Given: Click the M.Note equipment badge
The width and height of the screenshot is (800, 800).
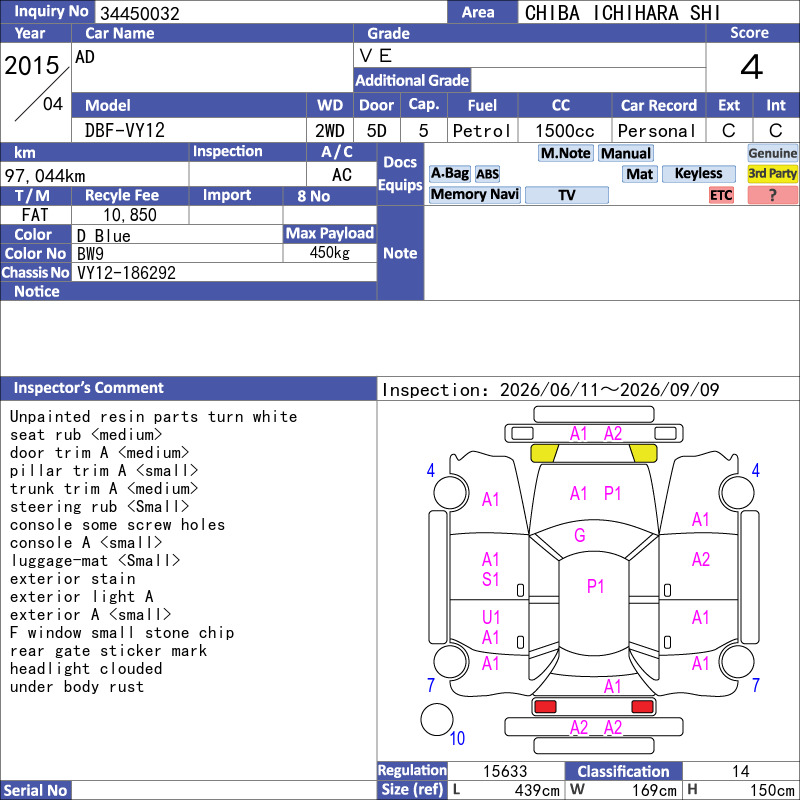Looking at the screenshot, I should pyautogui.click(x=565, y=153).
